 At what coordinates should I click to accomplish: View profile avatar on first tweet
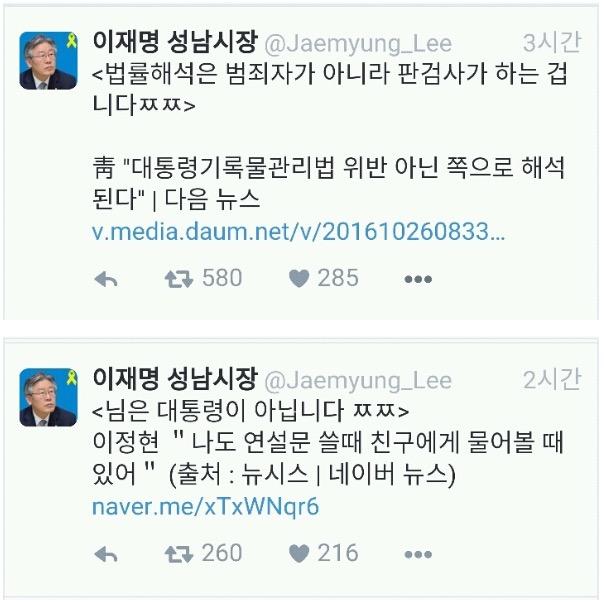click(49, 60)
